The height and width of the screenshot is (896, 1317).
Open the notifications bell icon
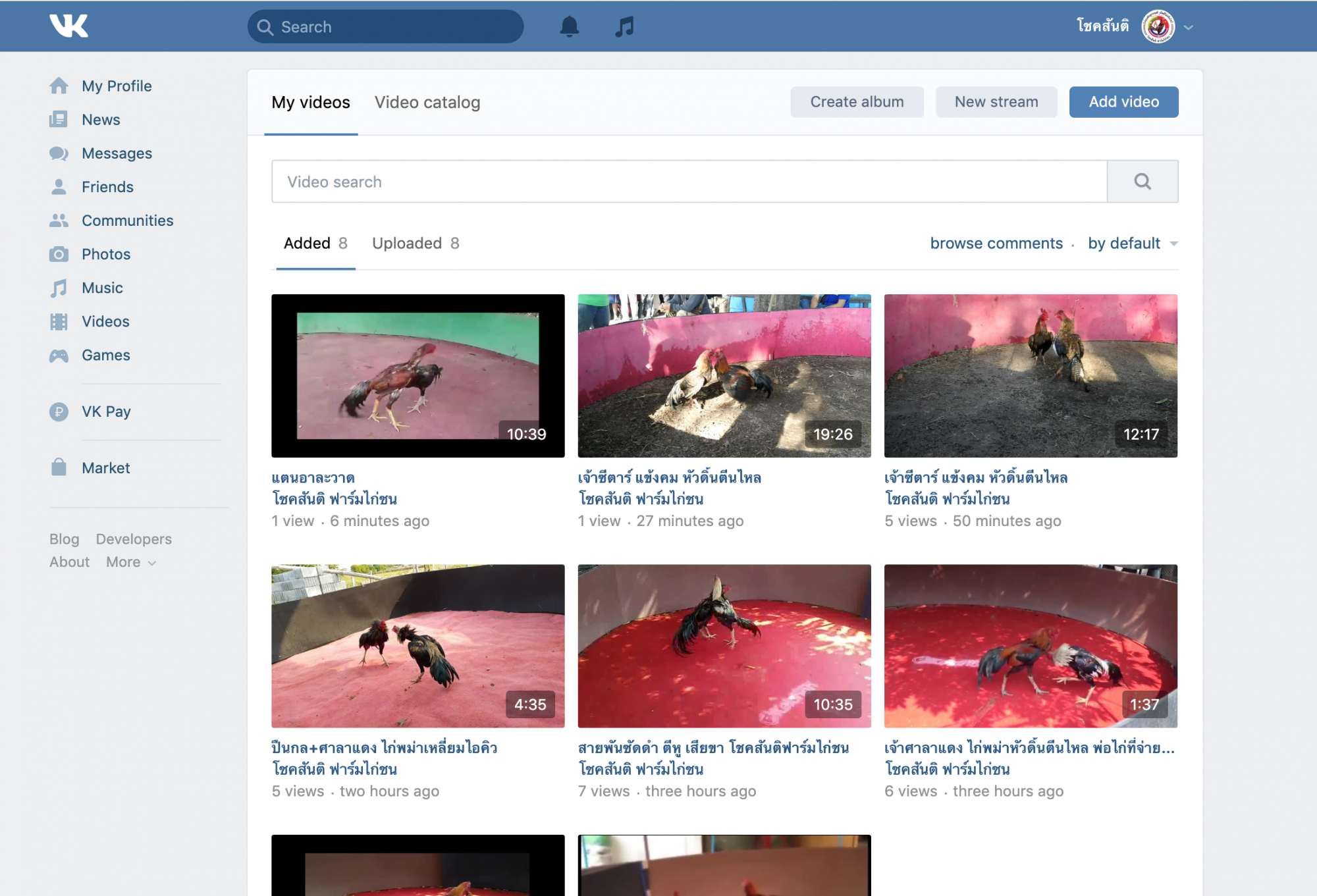(x=569, y=27)
